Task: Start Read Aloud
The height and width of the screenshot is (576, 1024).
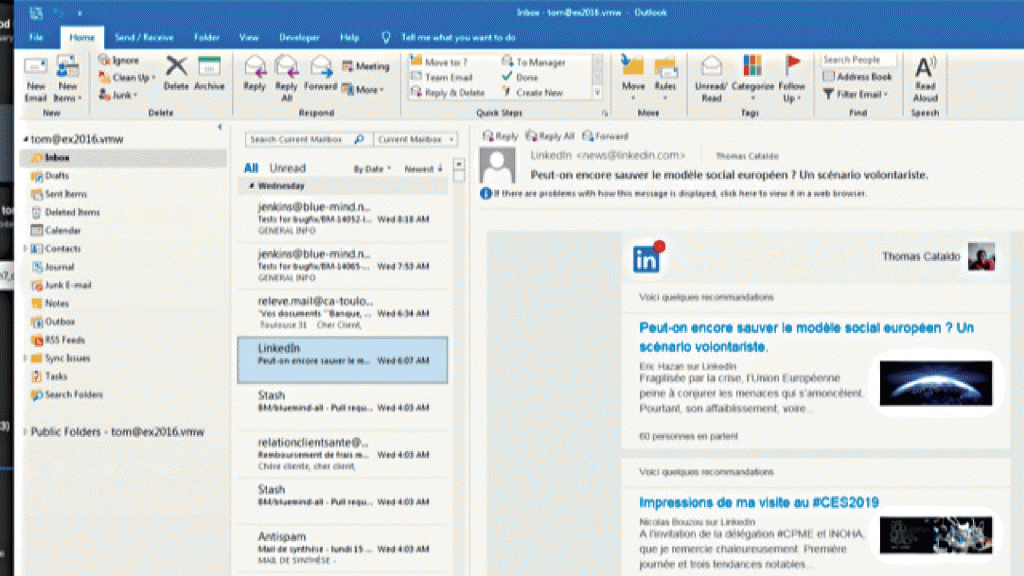Action: click(x=925, y=78)
